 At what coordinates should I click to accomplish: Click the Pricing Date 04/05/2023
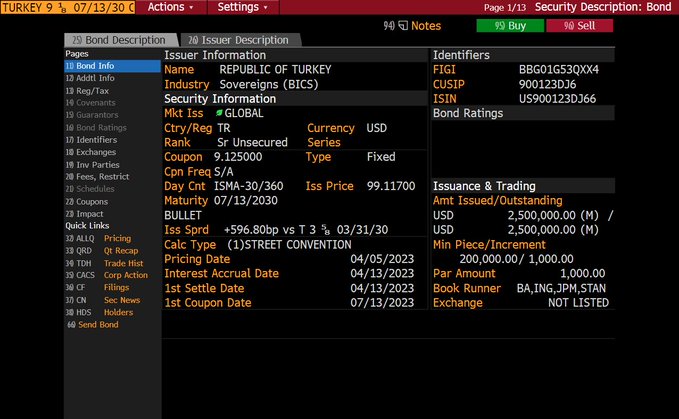(x=382, y=259)
